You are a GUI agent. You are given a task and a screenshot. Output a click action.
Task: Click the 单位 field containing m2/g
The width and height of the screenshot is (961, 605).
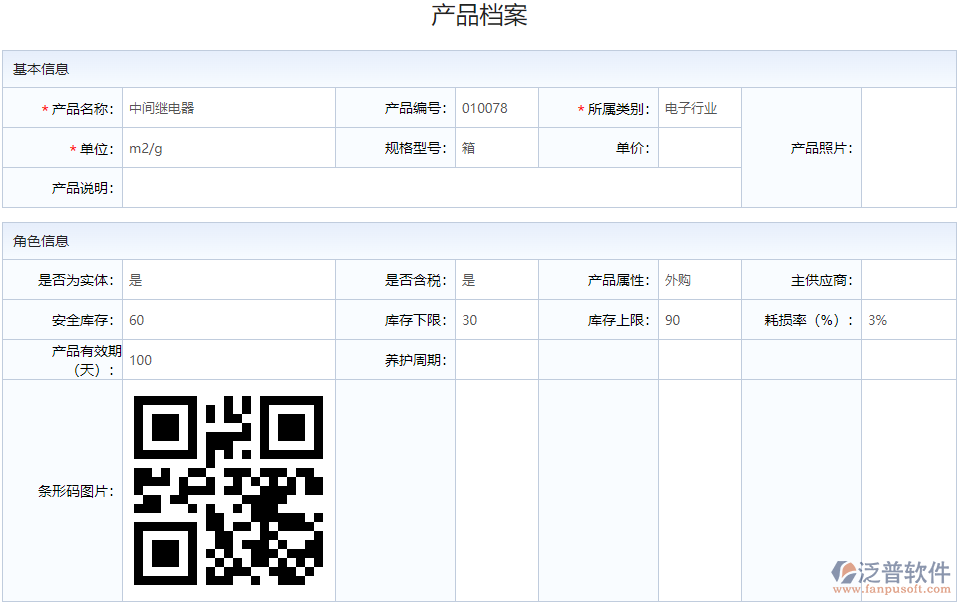(x=228, y=147)
